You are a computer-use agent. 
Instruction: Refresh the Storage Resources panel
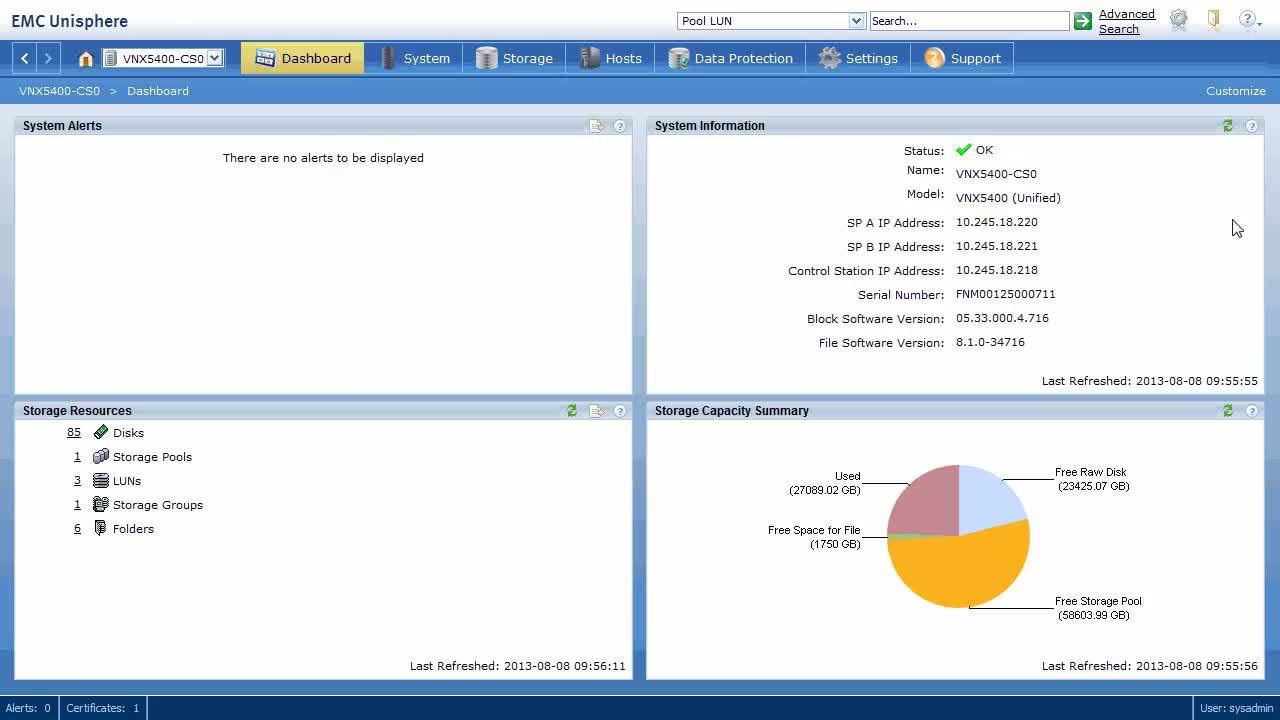(x=572, y=411)
